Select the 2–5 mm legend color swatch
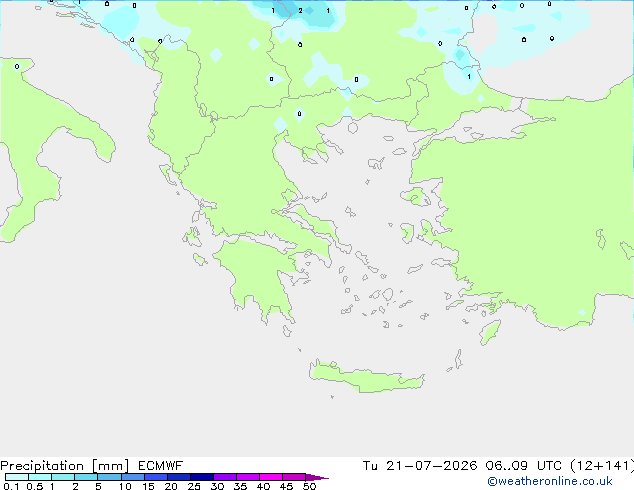Image resolution: width=634 pixels, height=490 pixels. pos(86,477)
